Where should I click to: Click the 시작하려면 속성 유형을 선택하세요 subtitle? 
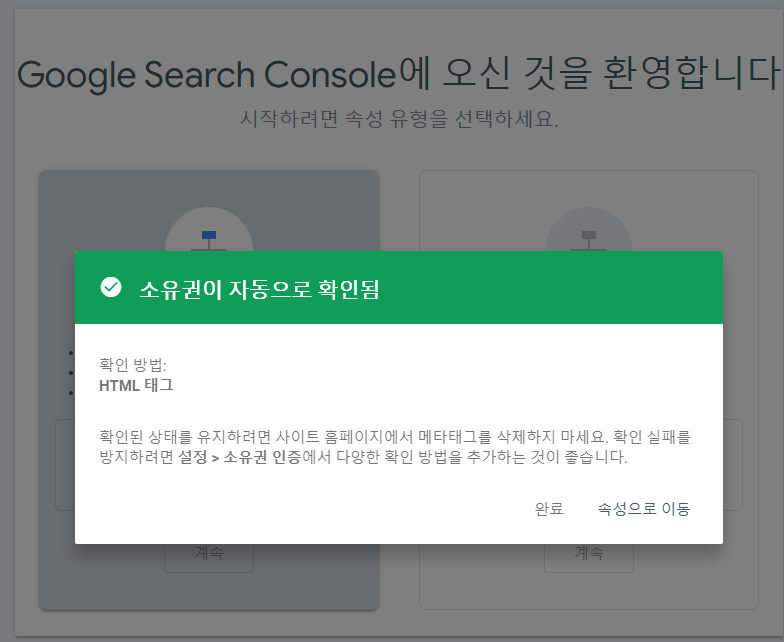(399, 119)
